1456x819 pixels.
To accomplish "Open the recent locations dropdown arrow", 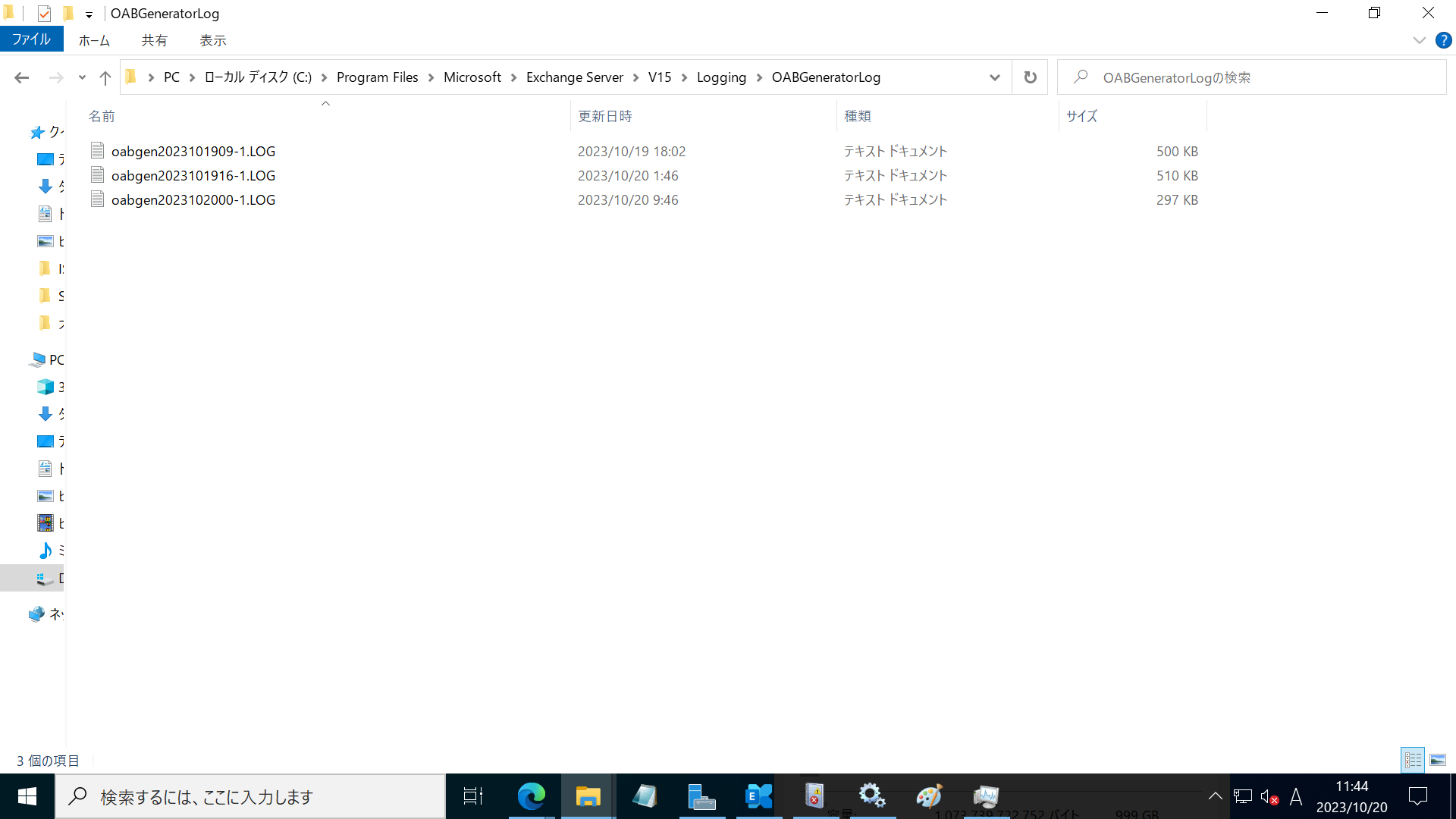I will click(x=82, y=77).
